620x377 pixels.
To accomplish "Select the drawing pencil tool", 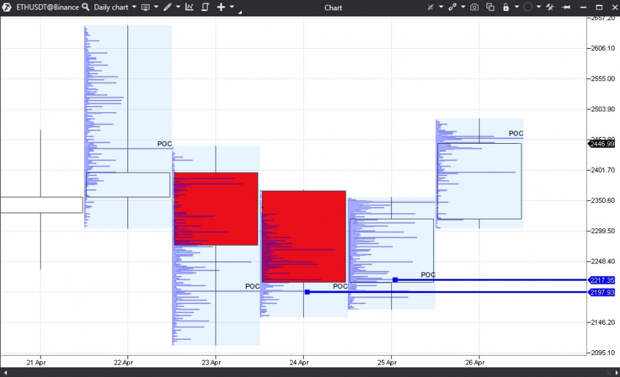I will point(168,7).
